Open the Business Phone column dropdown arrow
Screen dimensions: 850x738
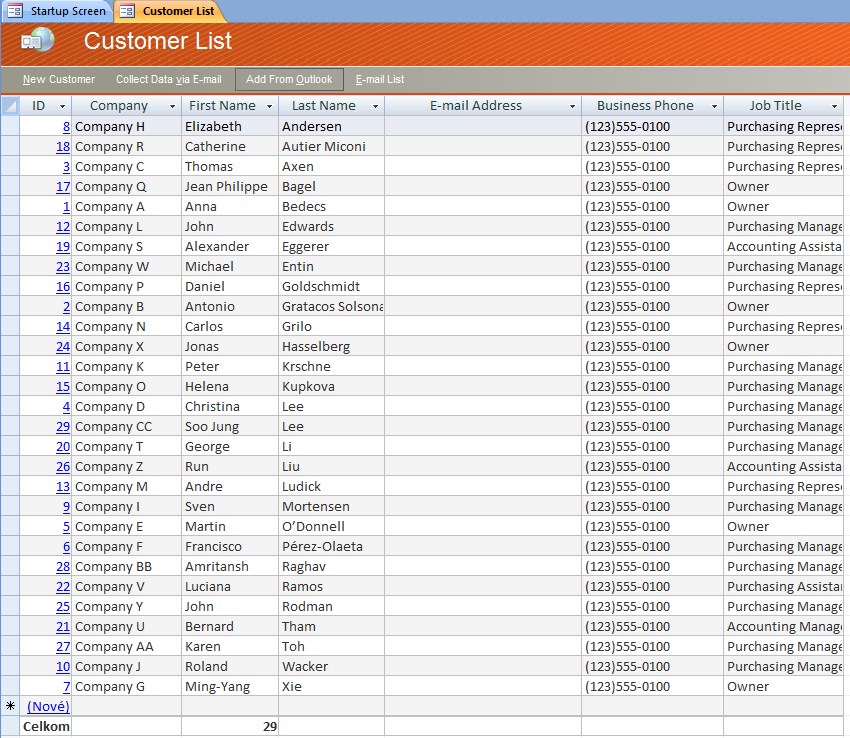click(x=714, y=106)
